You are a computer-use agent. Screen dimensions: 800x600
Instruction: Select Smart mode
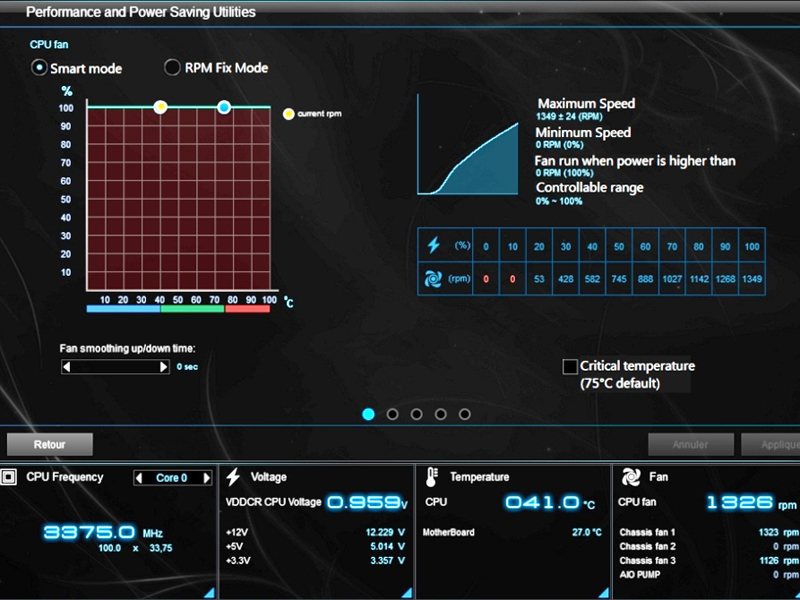pyautogui.click(x=38, y=67)
